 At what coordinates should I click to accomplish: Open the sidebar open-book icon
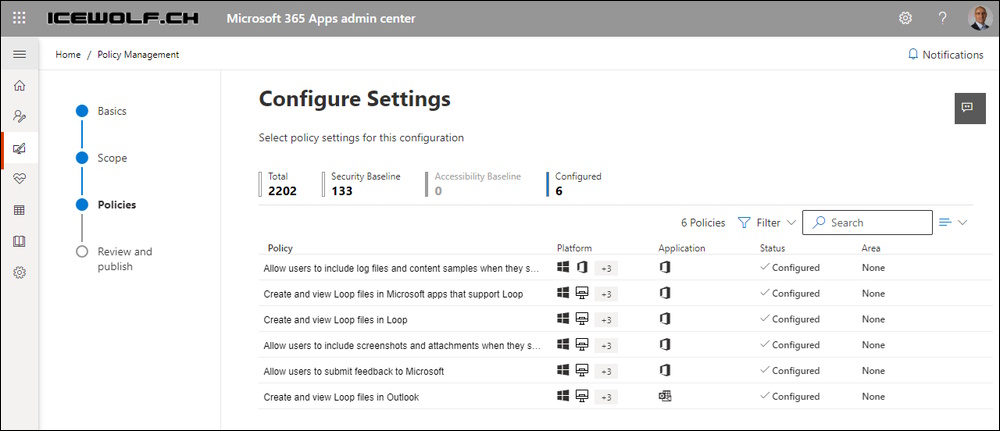click(x=19, y=242)
